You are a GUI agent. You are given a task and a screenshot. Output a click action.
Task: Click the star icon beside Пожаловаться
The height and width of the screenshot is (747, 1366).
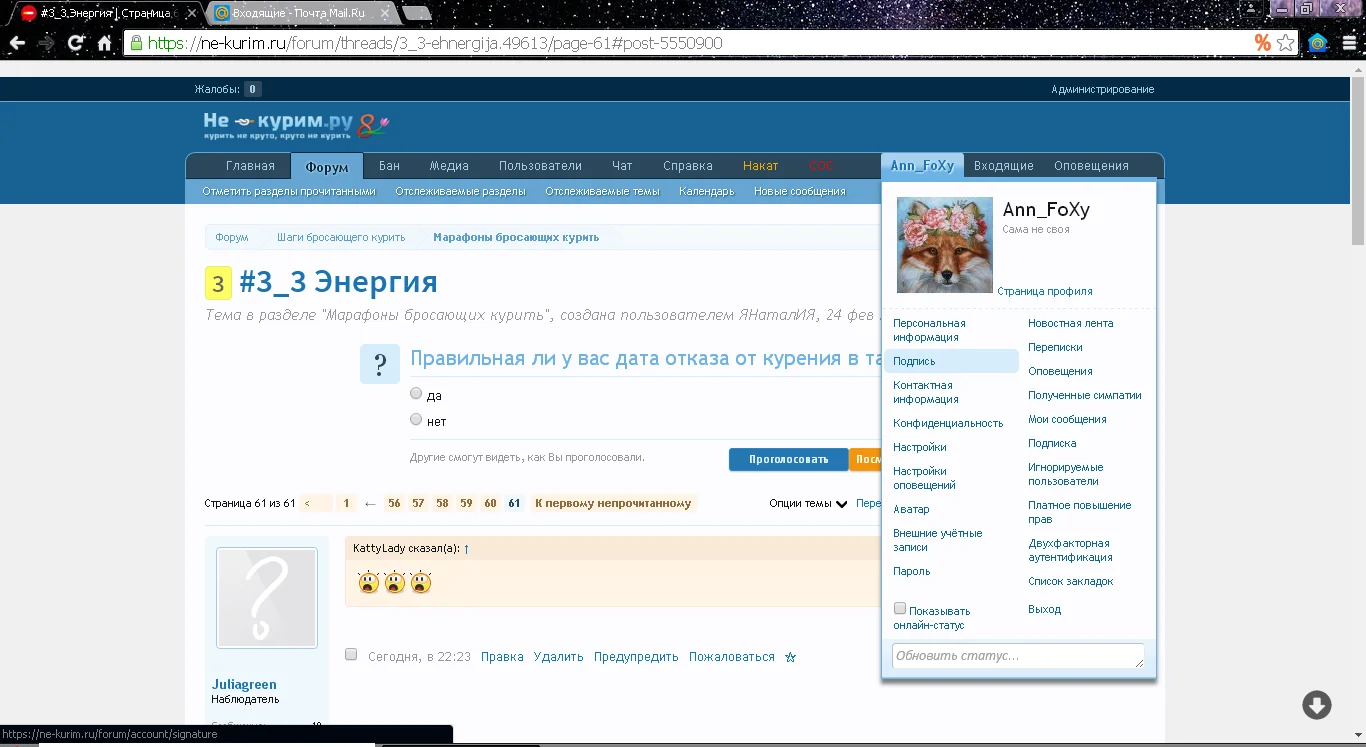790,658
